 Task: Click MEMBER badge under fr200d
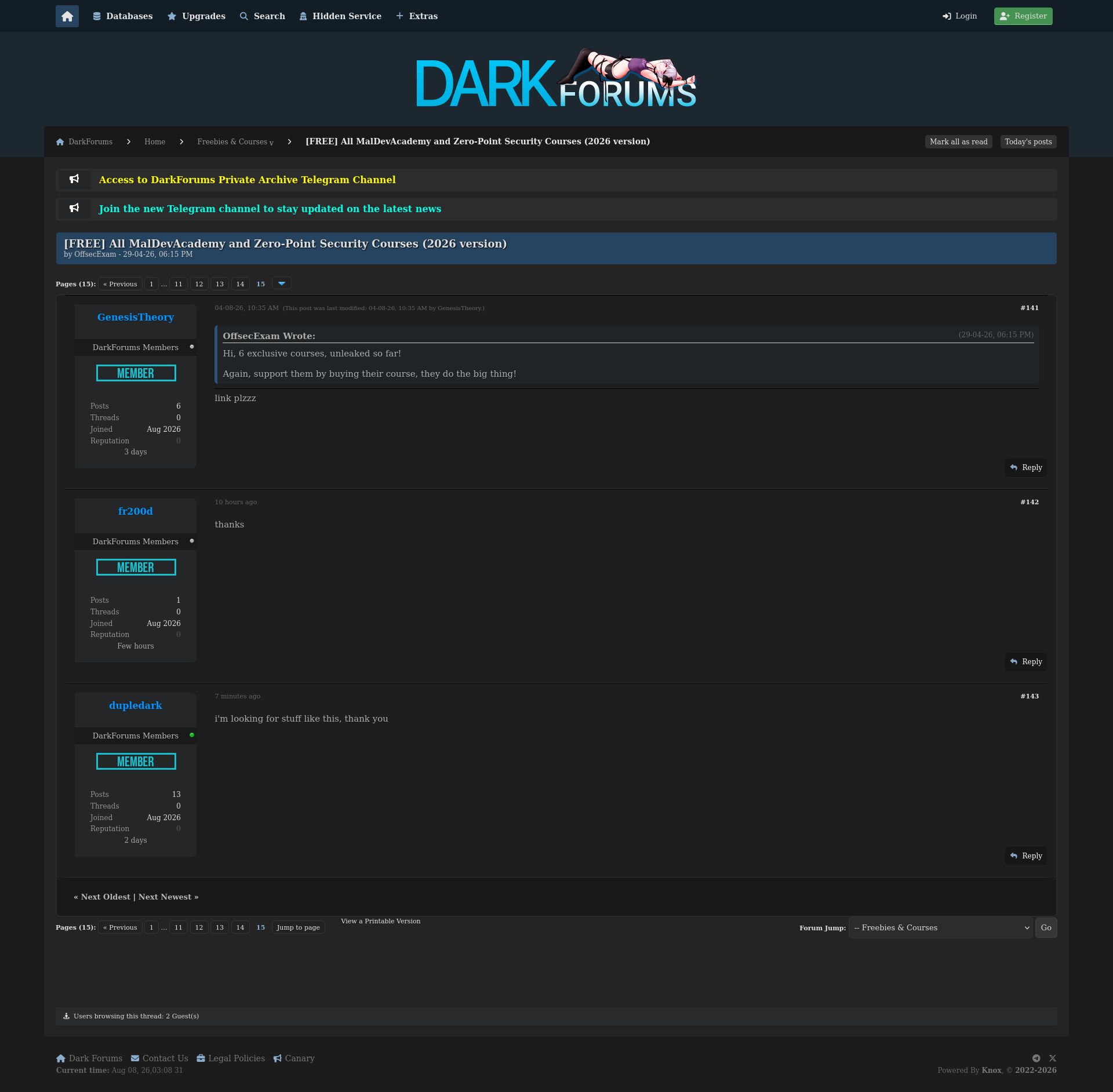[x=136, y=567]
